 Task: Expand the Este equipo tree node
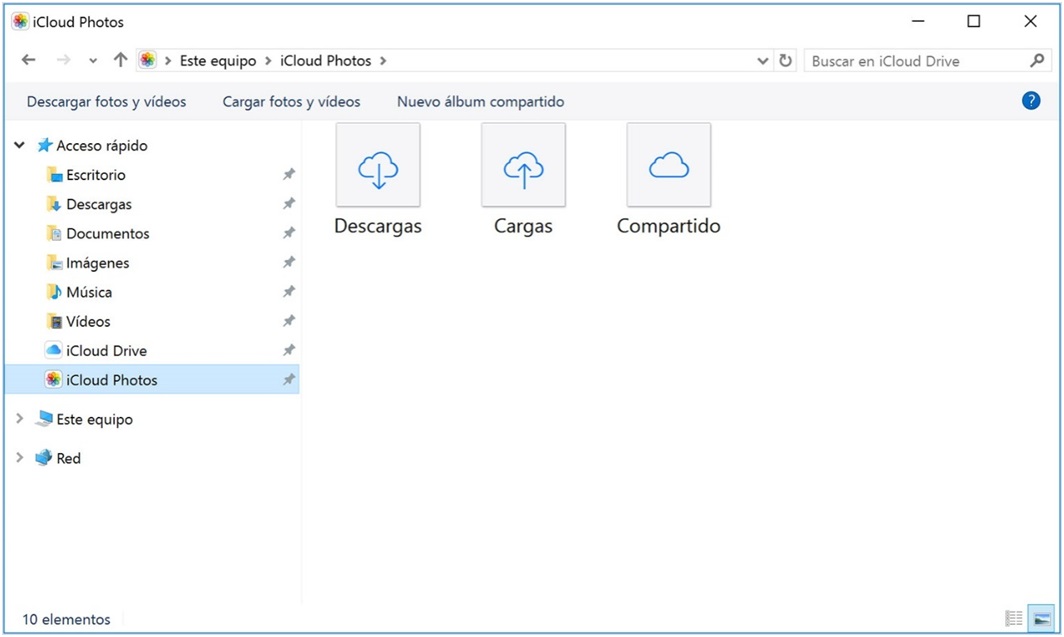tap(20, 419)
